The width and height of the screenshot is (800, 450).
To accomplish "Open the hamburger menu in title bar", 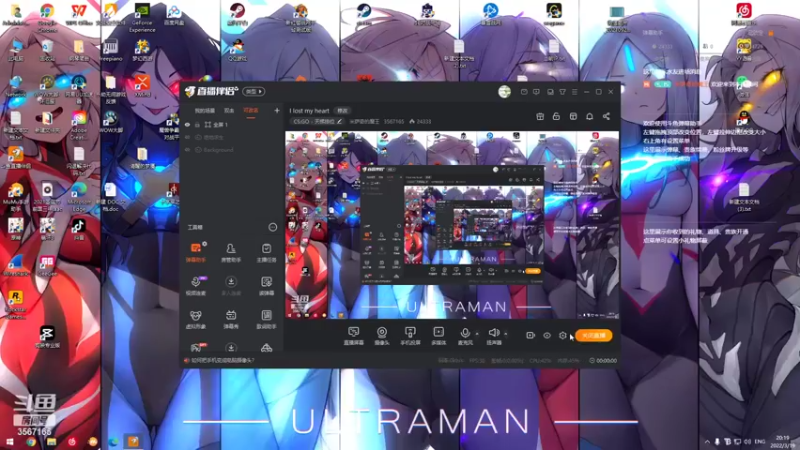I will pyautogui.click(x=574, y=92).
